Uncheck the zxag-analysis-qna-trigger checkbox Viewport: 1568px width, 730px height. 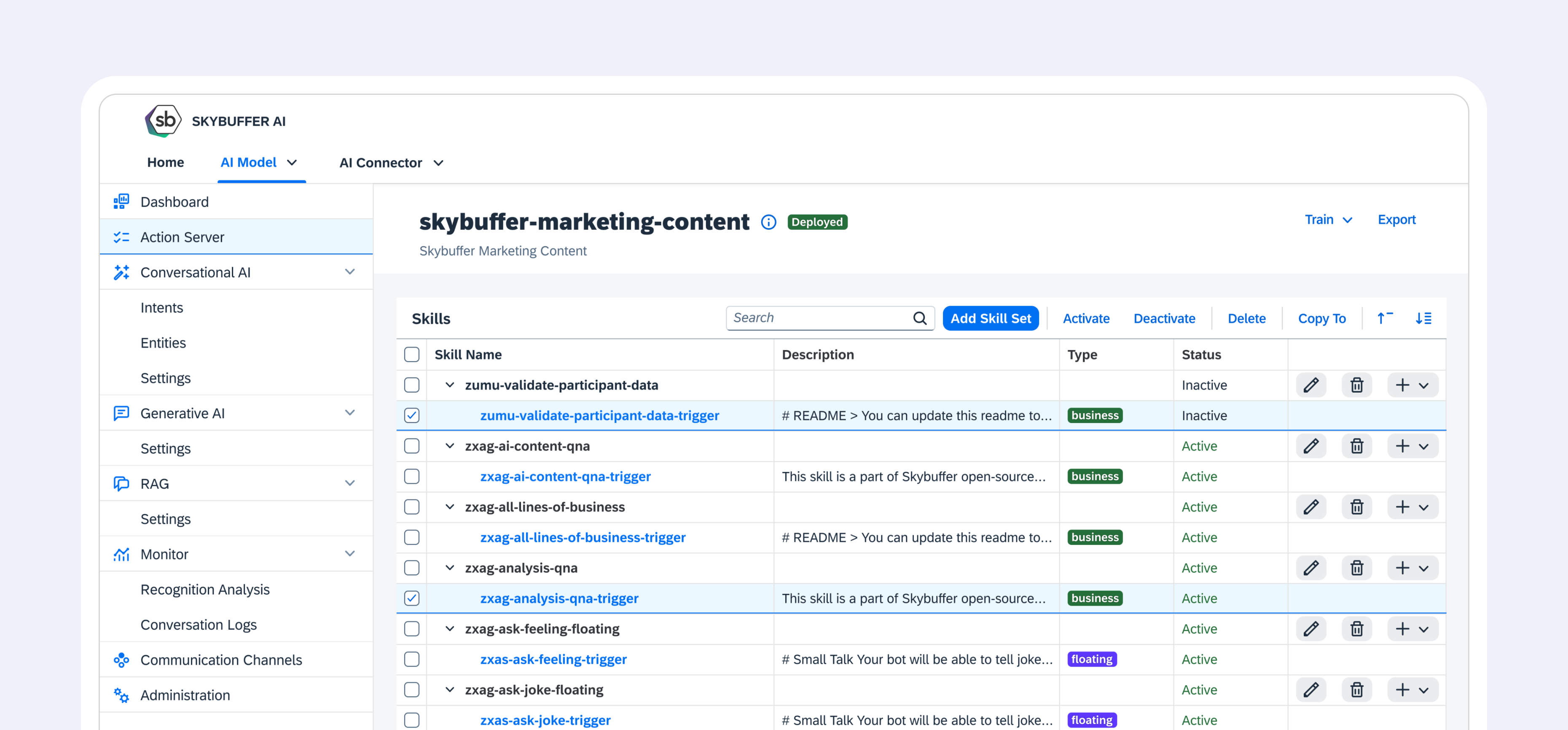click(x=411, y=598)
